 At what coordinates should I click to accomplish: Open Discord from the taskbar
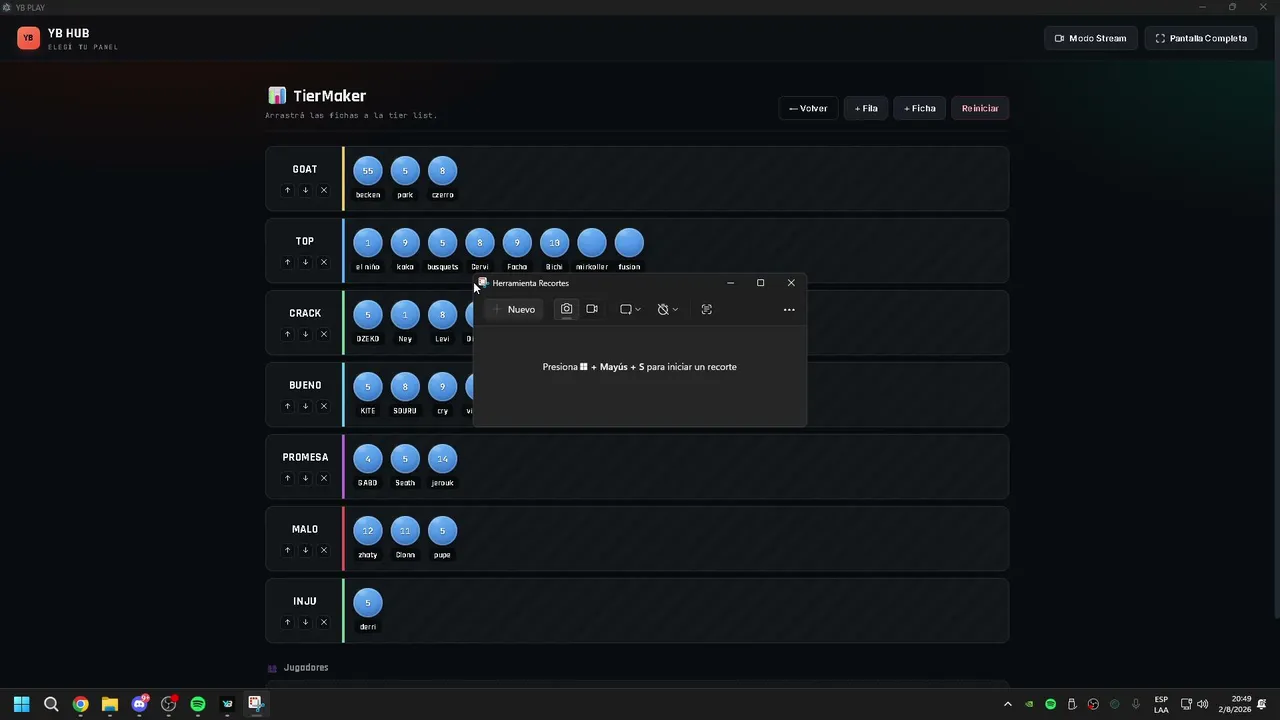point(139,704)
